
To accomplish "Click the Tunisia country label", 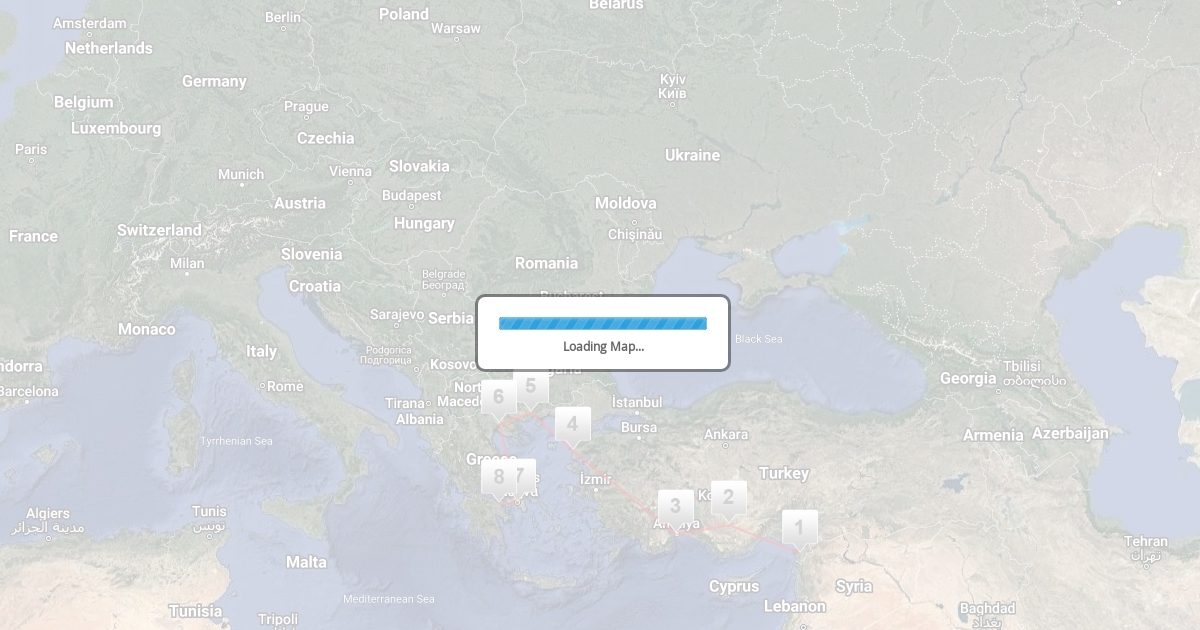I will coord(195,611).
